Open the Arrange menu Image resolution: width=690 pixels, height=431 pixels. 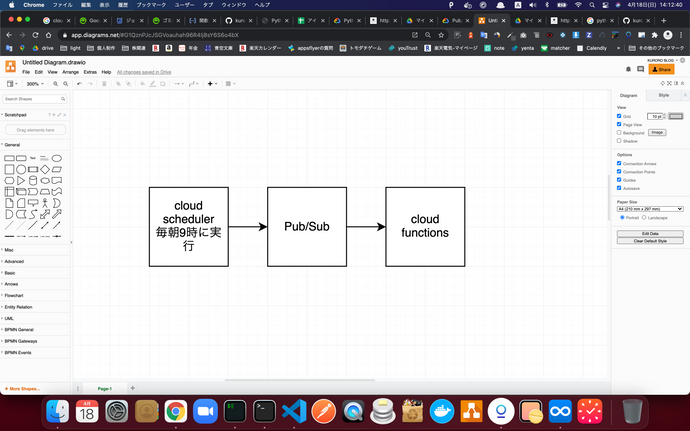[x=70, y=72]
